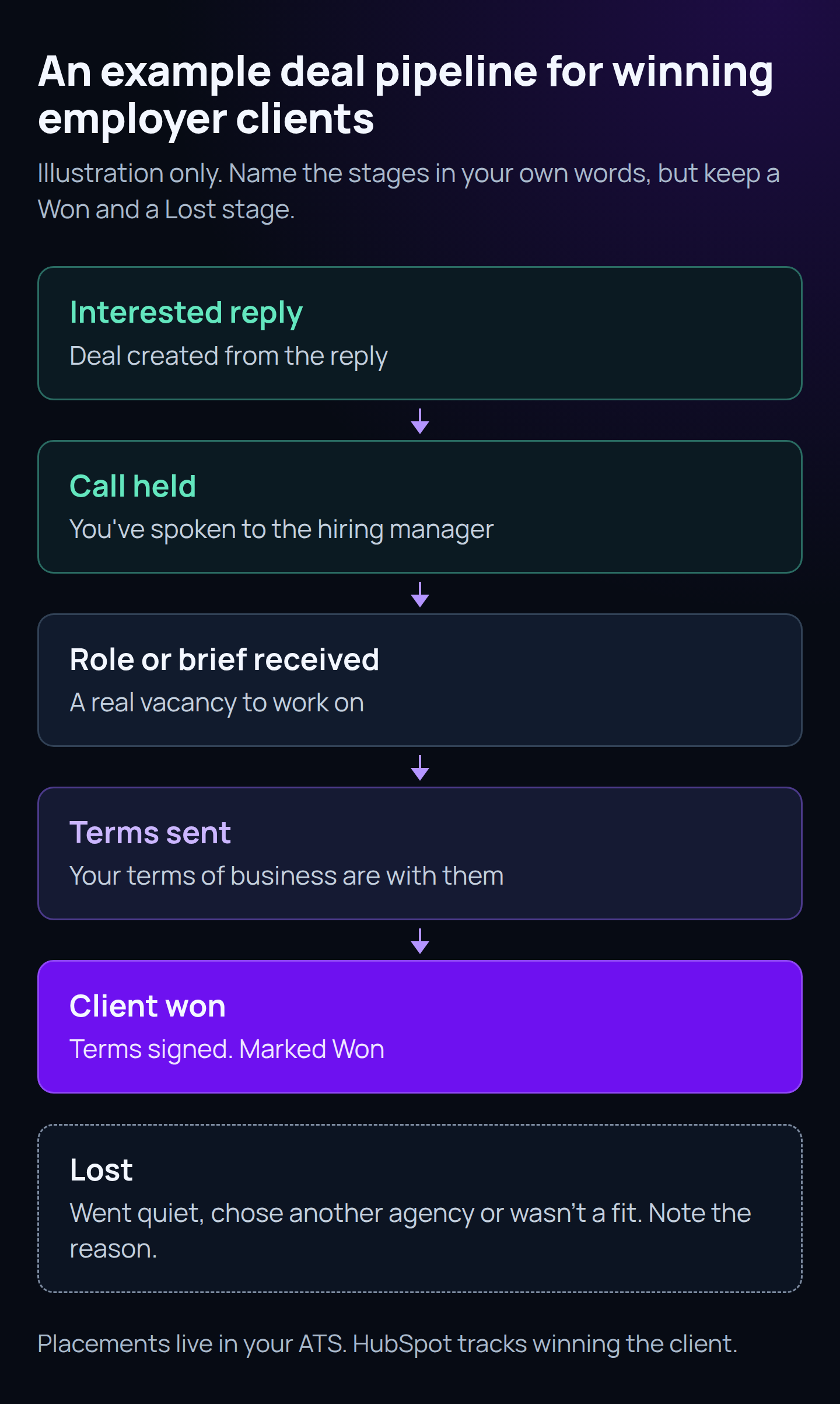
Task: Click the main pipeline title heading
Action: (405, 95)
